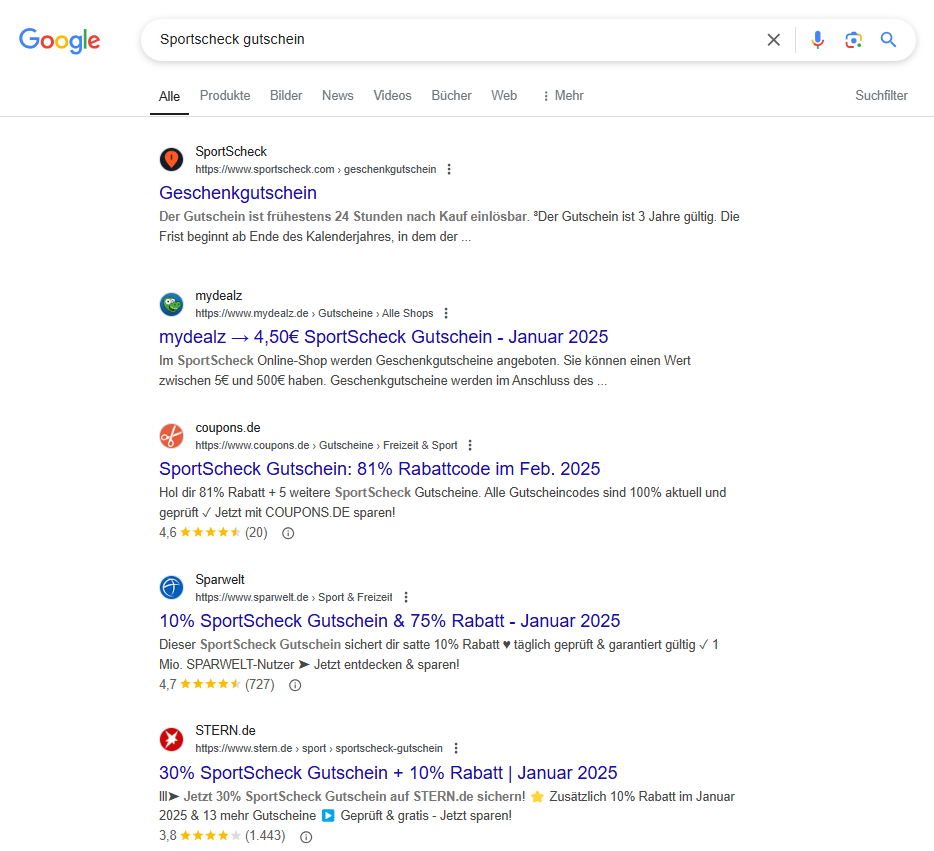
Task: Open the Google logo homepage
Action: tap(60, 40)
